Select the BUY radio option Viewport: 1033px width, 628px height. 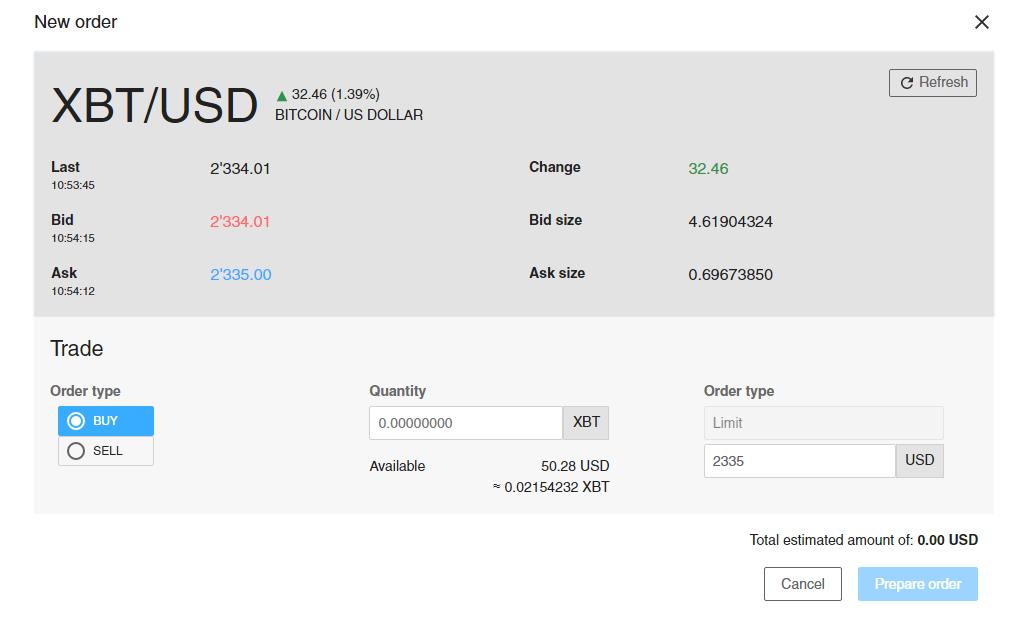click(x=106, y=421)
